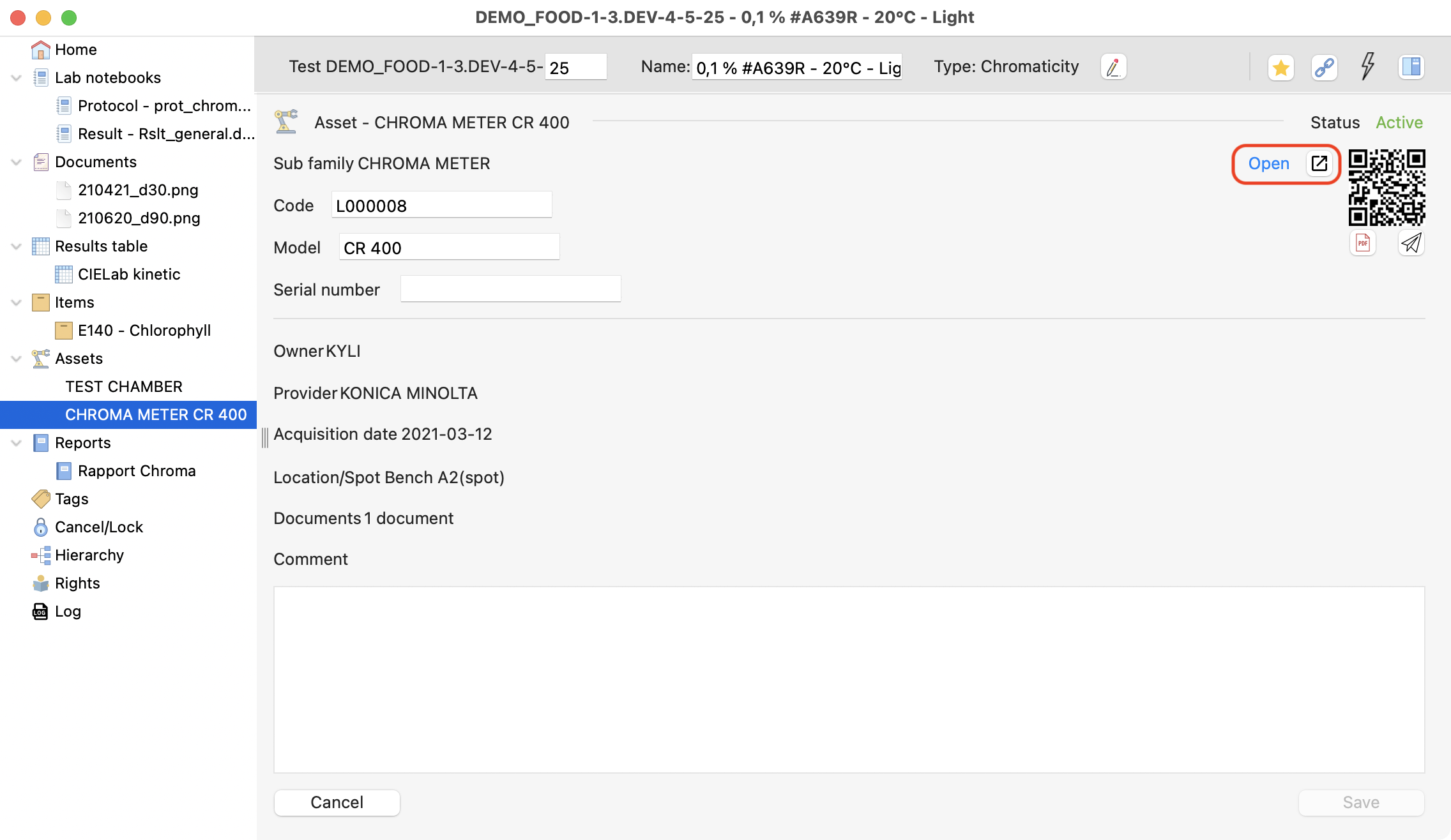Collapse the Assets tree node

(16, 359)
